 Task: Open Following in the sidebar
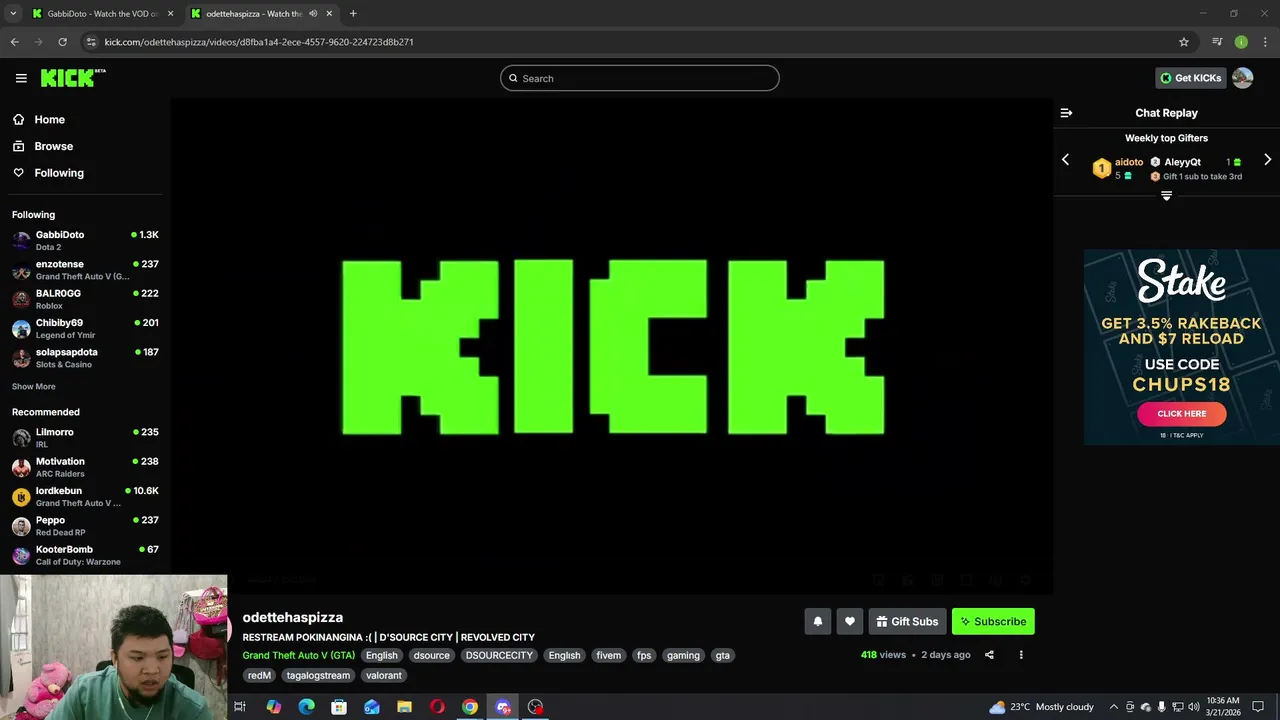point(59,173)
